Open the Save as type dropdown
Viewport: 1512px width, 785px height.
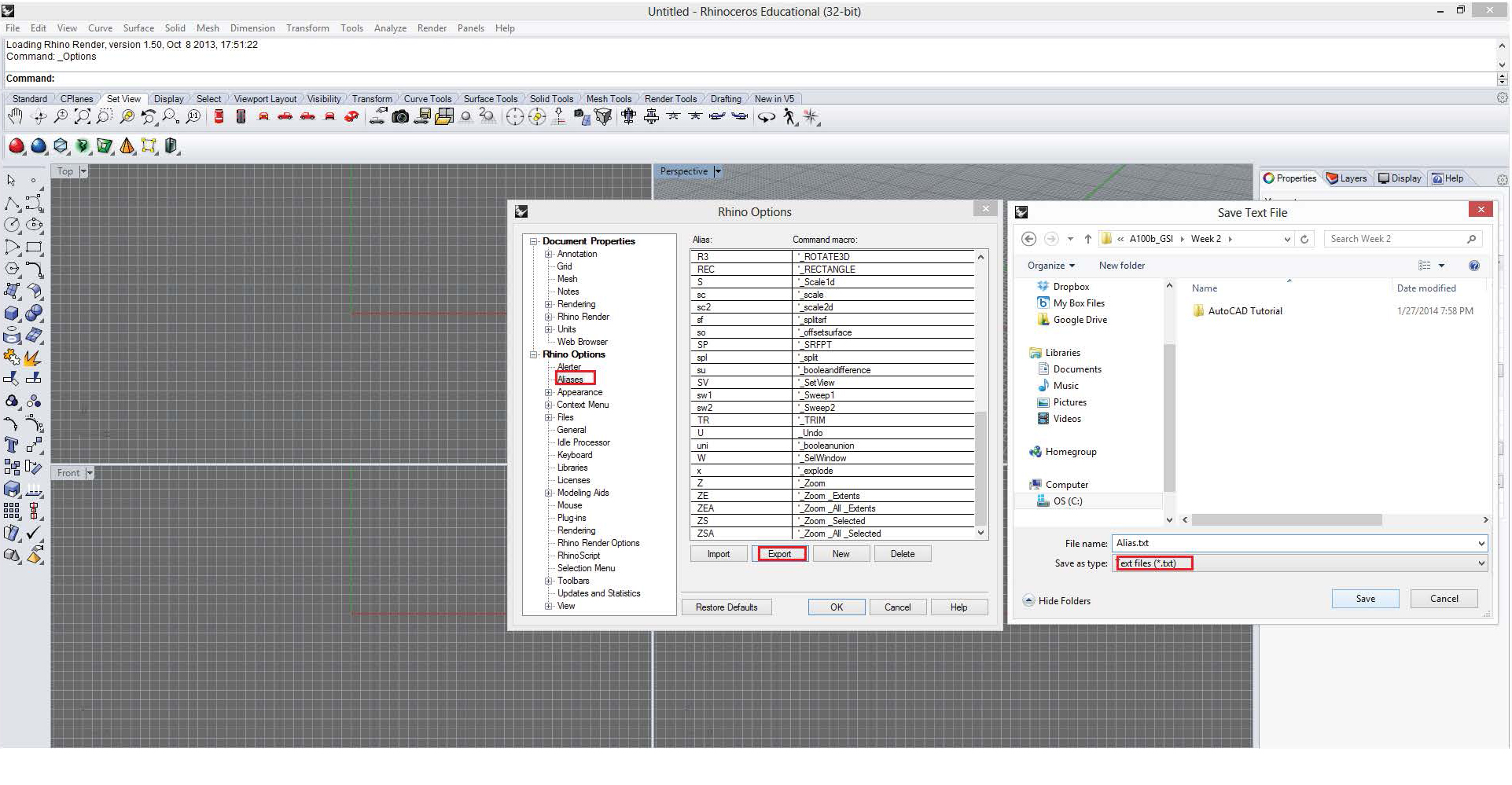coord(1481,563)
